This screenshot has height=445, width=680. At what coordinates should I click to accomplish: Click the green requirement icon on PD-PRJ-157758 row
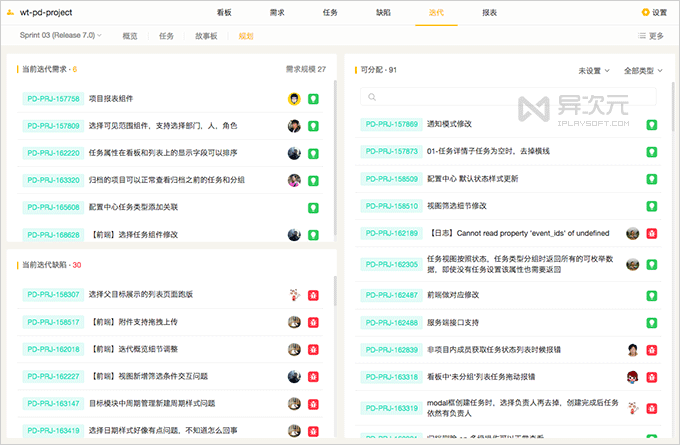pos(313,99)
